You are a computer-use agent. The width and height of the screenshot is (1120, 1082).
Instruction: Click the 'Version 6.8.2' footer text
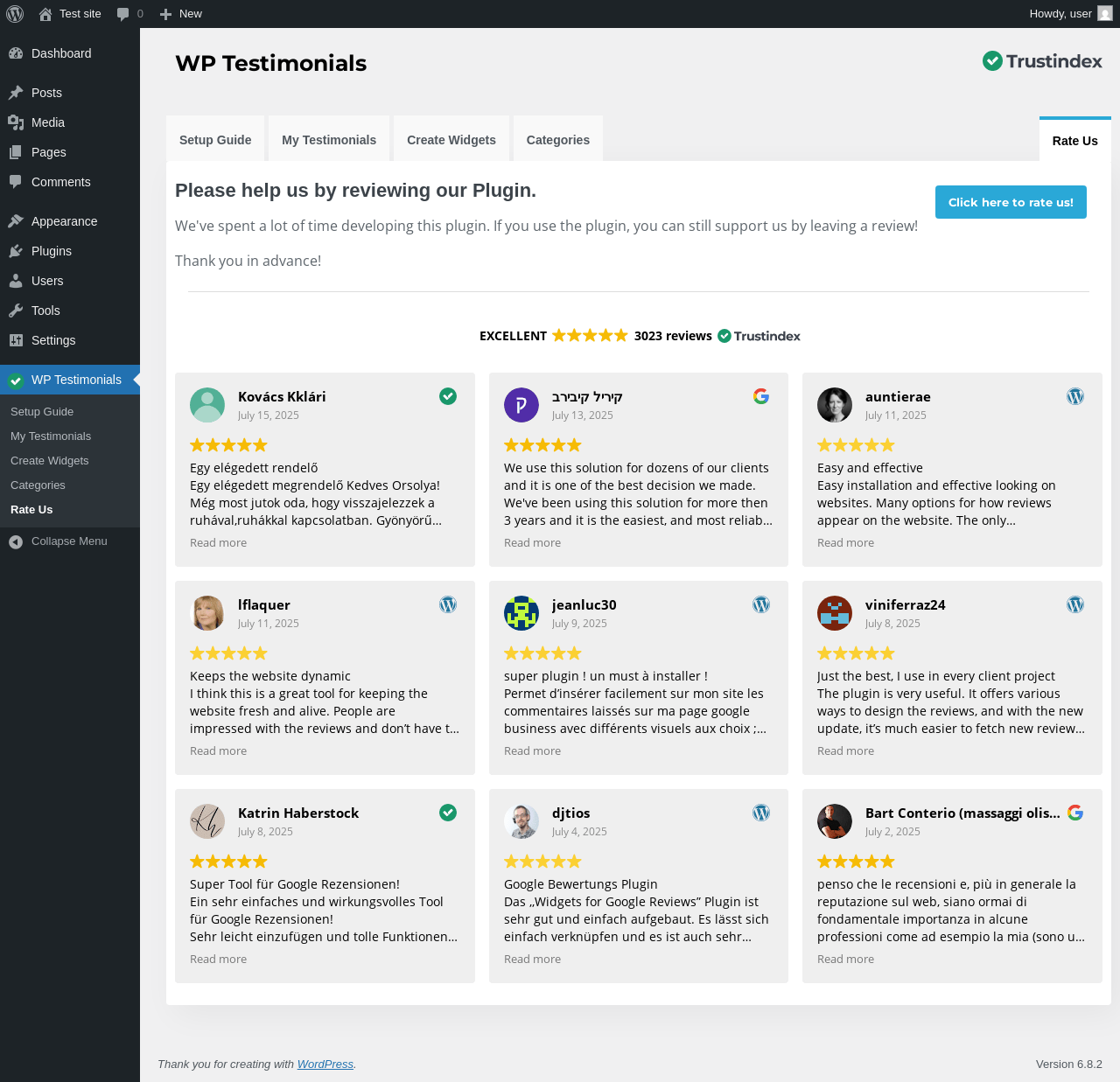pyautogui.click(x=1069, y=1065)
